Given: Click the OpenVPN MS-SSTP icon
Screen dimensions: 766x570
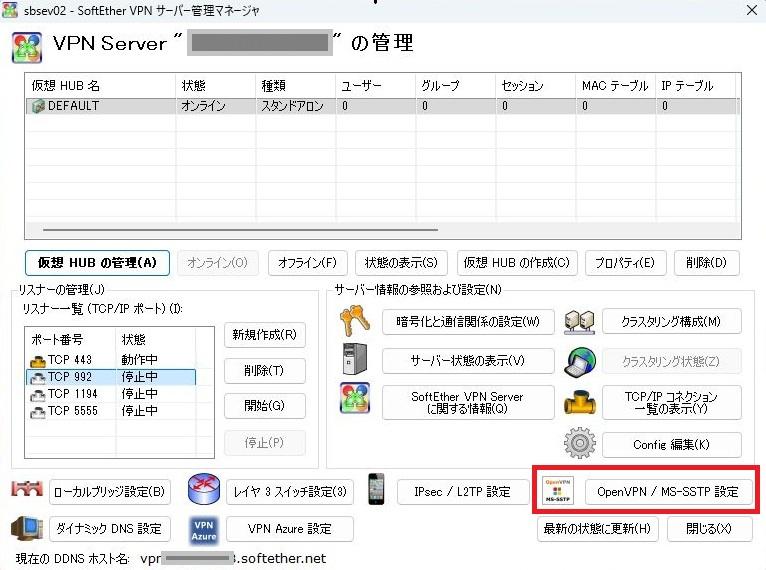Looking at the screenshot, I should click(558, 490).
